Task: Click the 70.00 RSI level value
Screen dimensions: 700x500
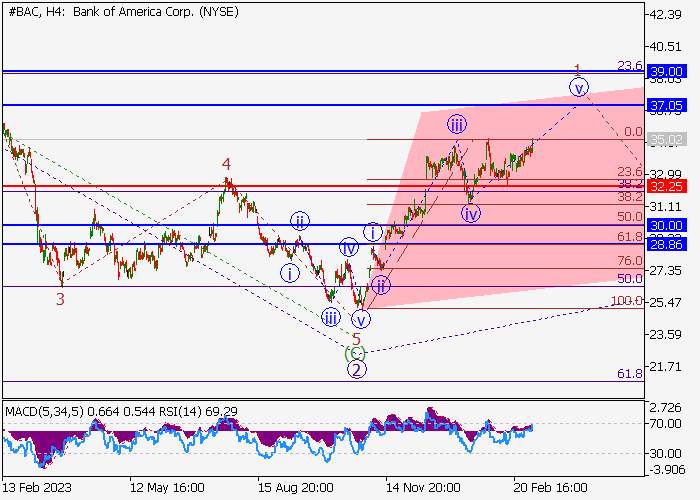Action: [x=665, y=423]
